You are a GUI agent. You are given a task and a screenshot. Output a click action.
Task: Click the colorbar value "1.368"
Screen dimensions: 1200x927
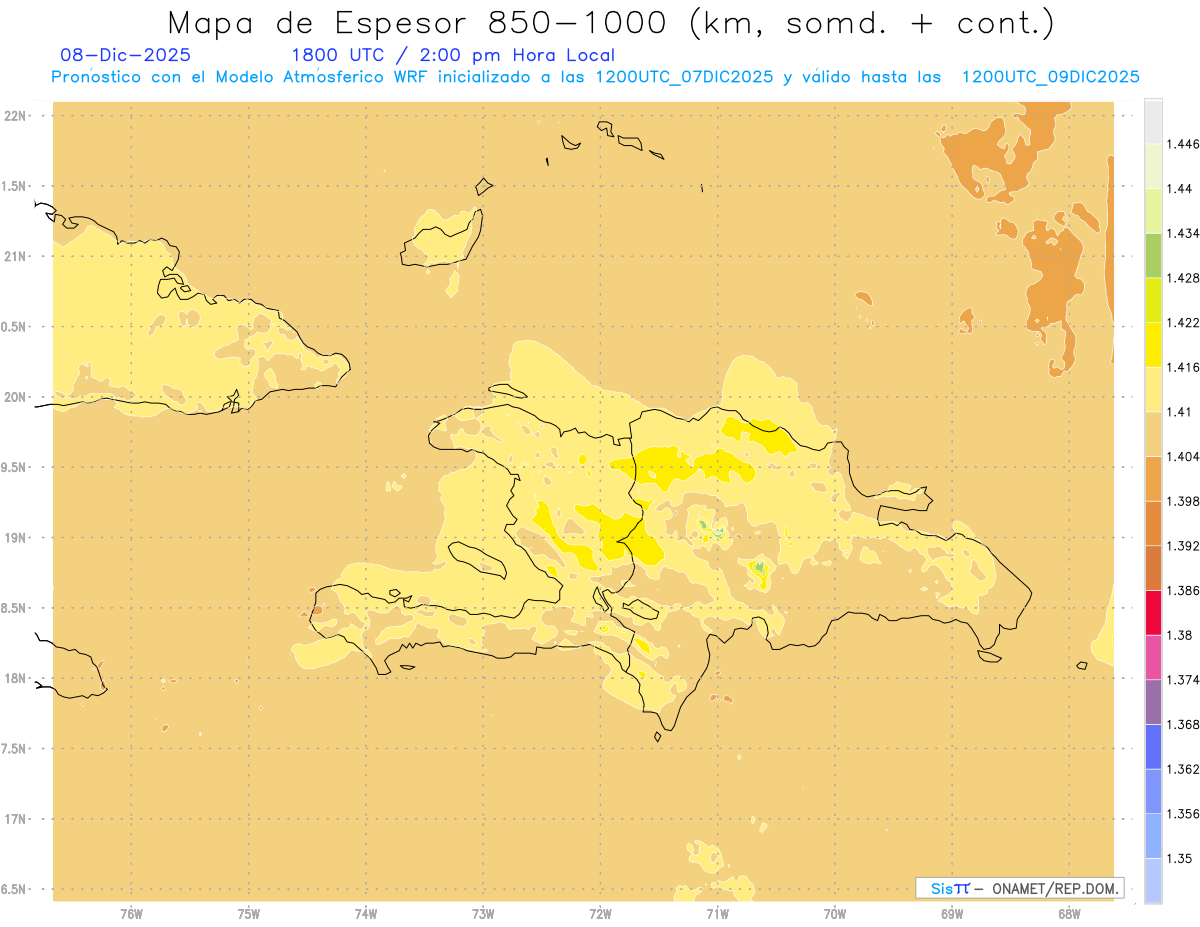tap(1183, 724)
